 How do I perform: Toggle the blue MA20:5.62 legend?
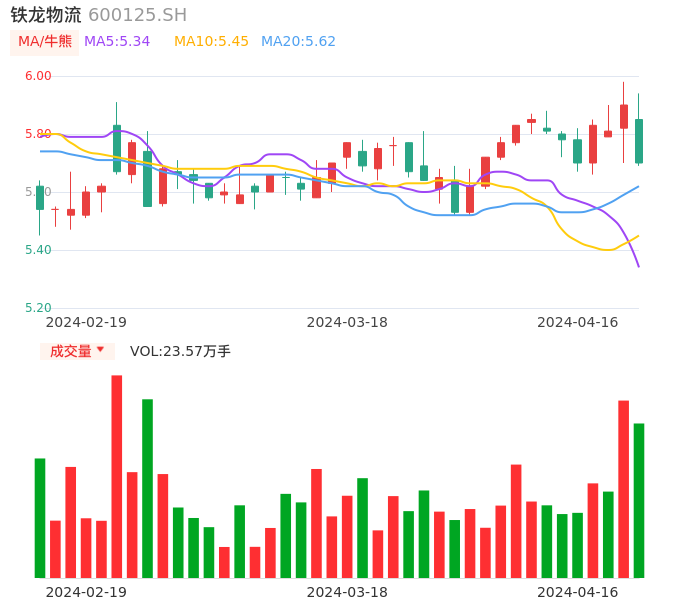pyautogui.click(x=298, y=42)
